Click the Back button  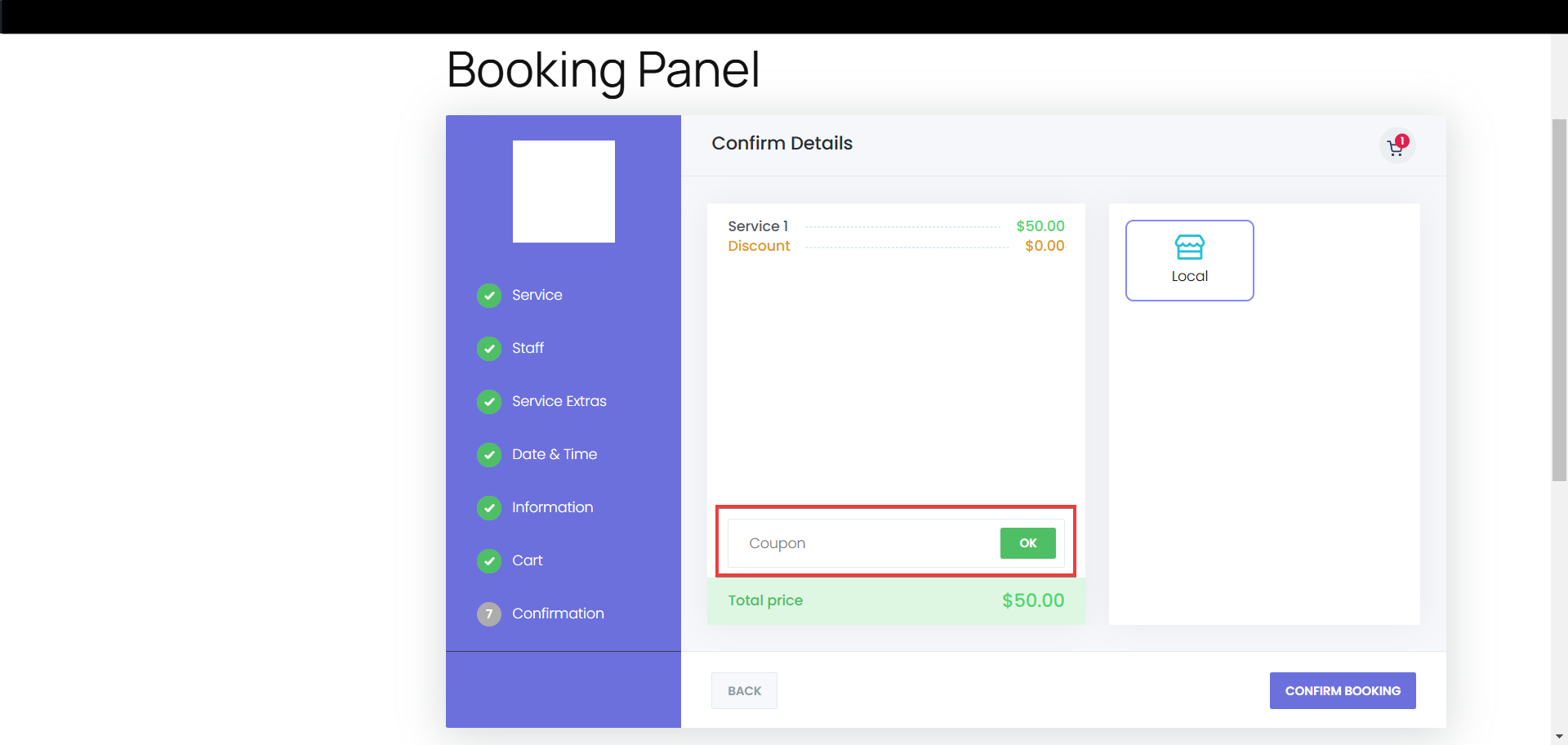point(744,691)
